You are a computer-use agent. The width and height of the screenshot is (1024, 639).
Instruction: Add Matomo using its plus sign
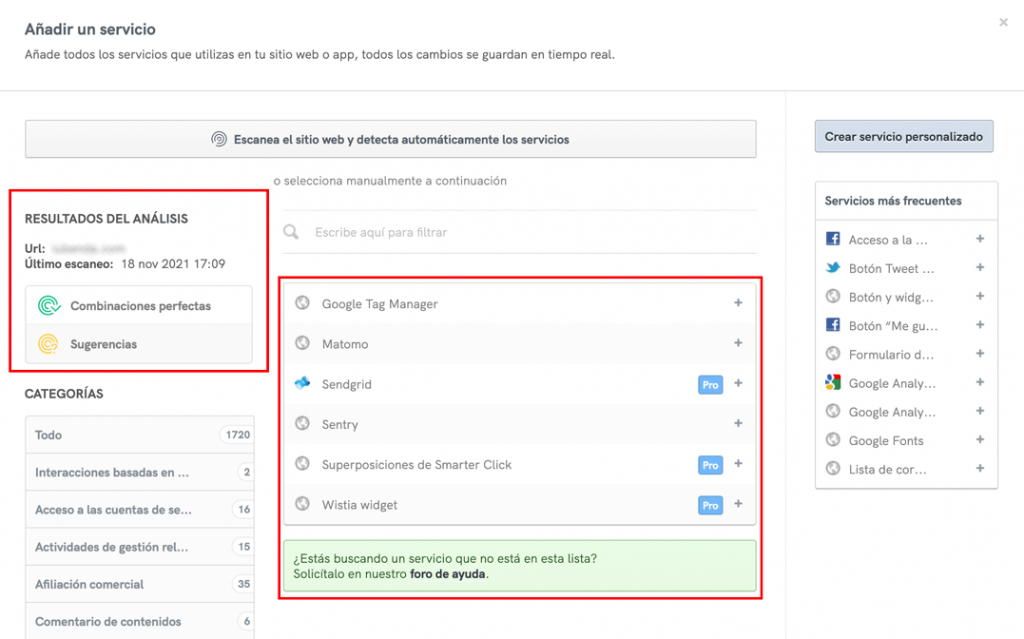click(738, 343)
